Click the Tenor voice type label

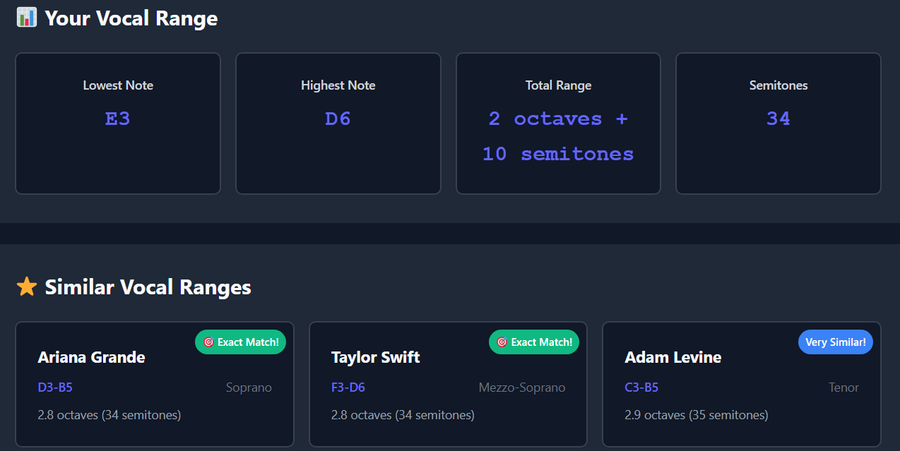(x=843, y=388)
